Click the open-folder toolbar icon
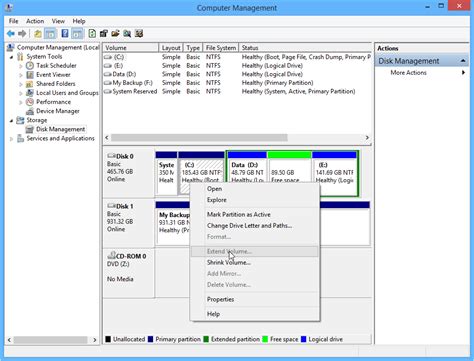The height and width of the screenshot is (361, 474). (x=115, y=33)
